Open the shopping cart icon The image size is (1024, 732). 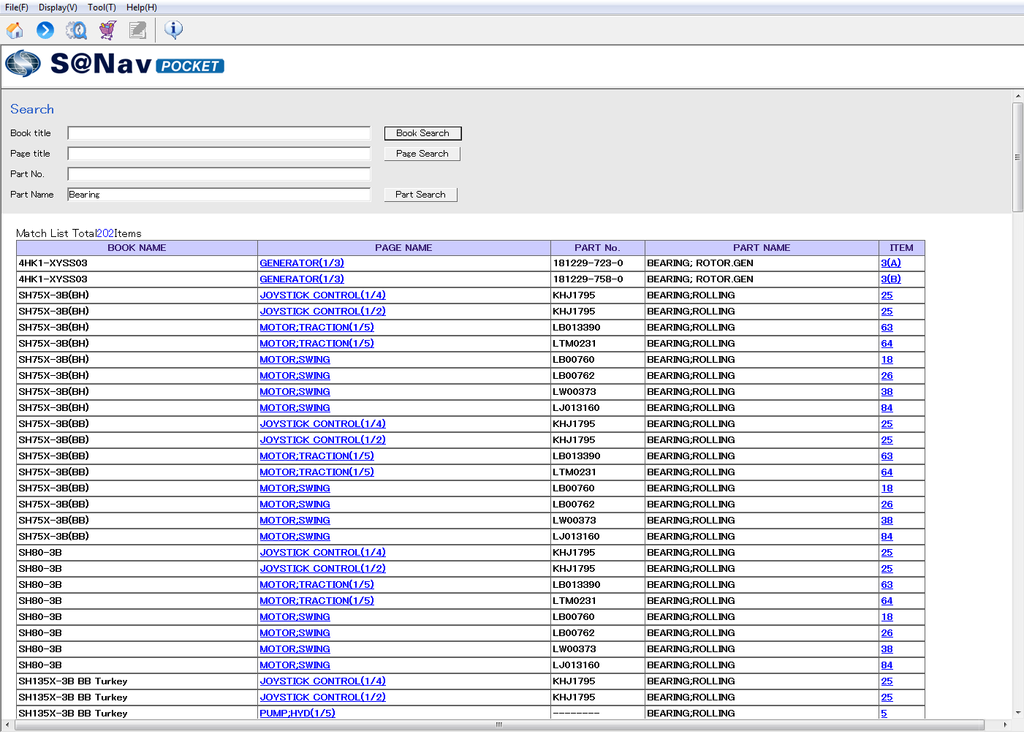pos(107,30)
